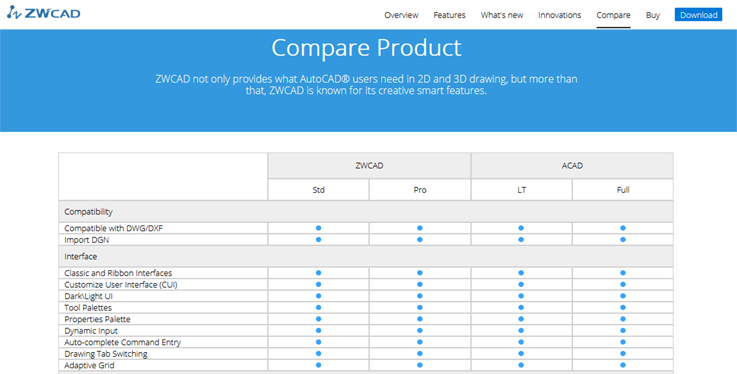Click LT dot for Drawing Tab Switching

521,353
